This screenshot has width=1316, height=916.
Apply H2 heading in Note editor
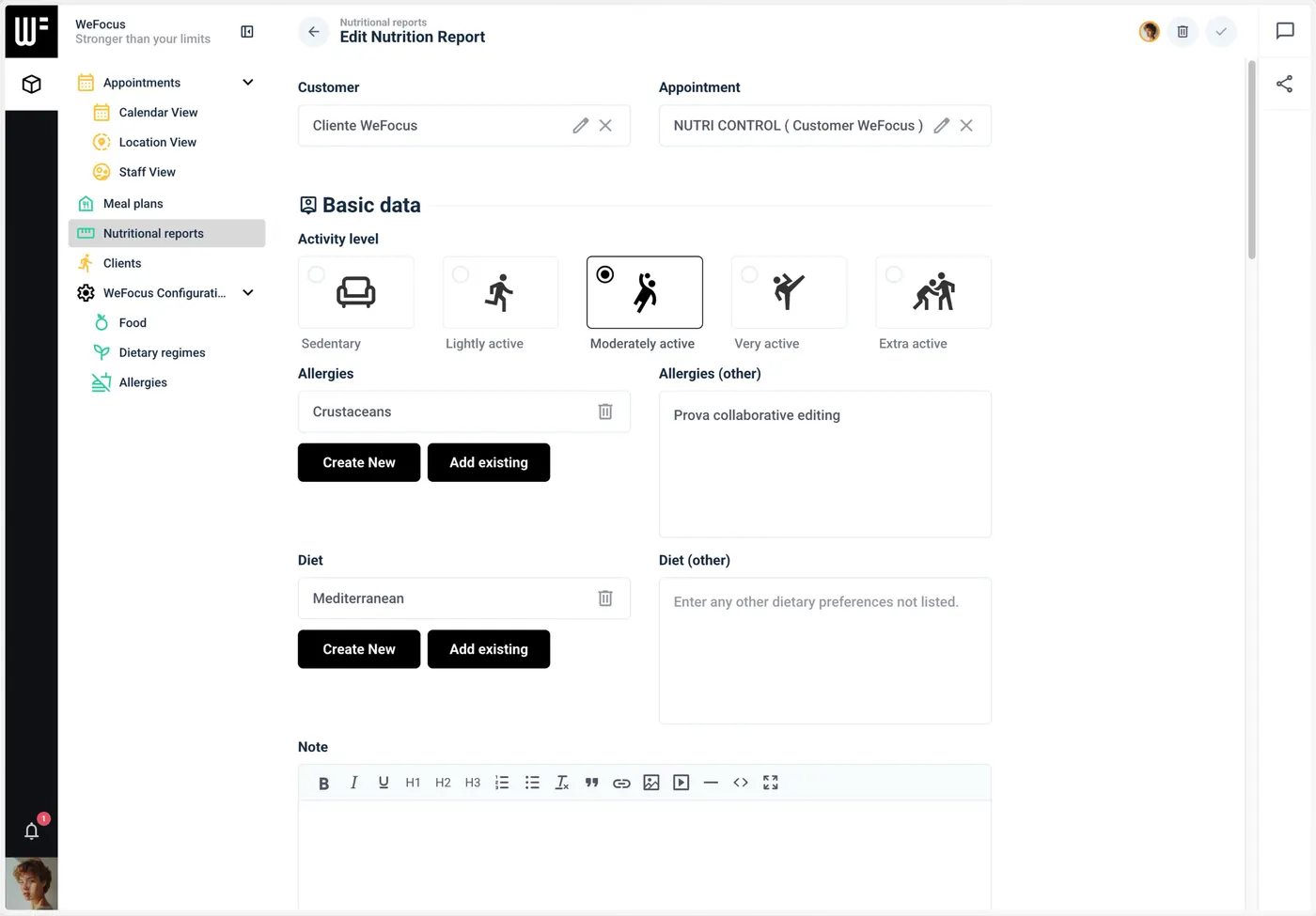443,784
